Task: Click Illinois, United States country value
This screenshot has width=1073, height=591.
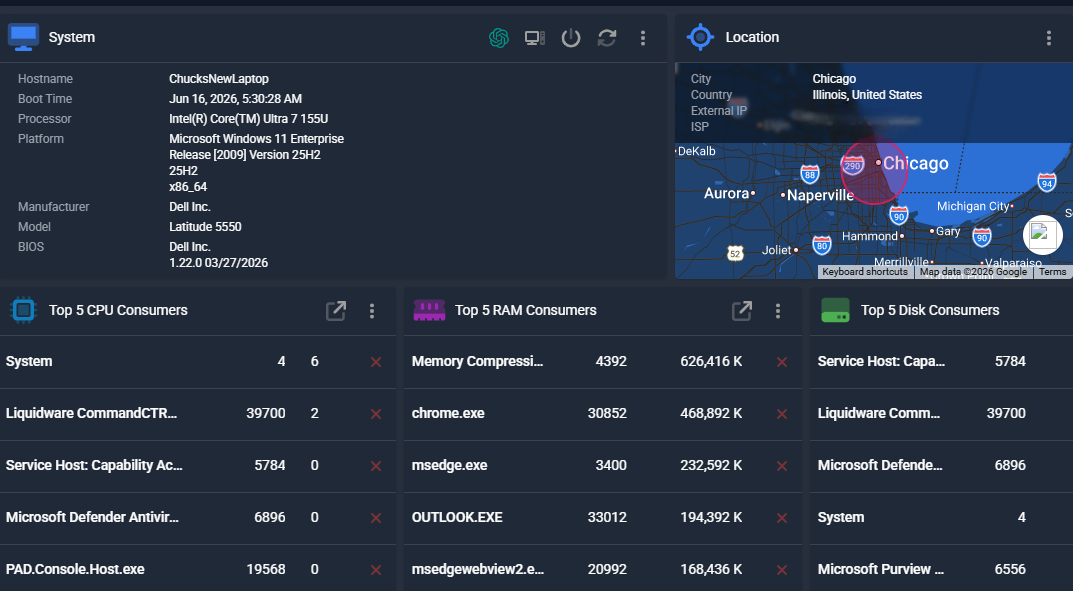Action: 867,94
